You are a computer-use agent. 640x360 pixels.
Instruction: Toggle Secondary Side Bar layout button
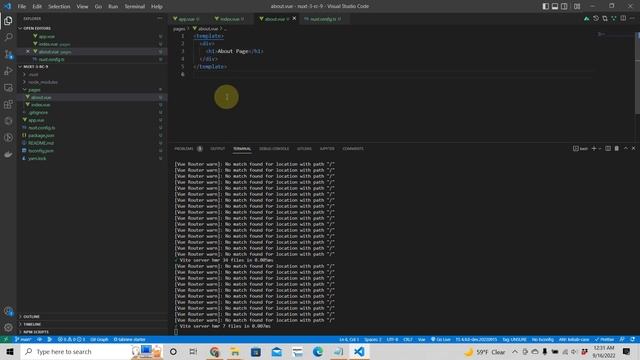(564, 6)
